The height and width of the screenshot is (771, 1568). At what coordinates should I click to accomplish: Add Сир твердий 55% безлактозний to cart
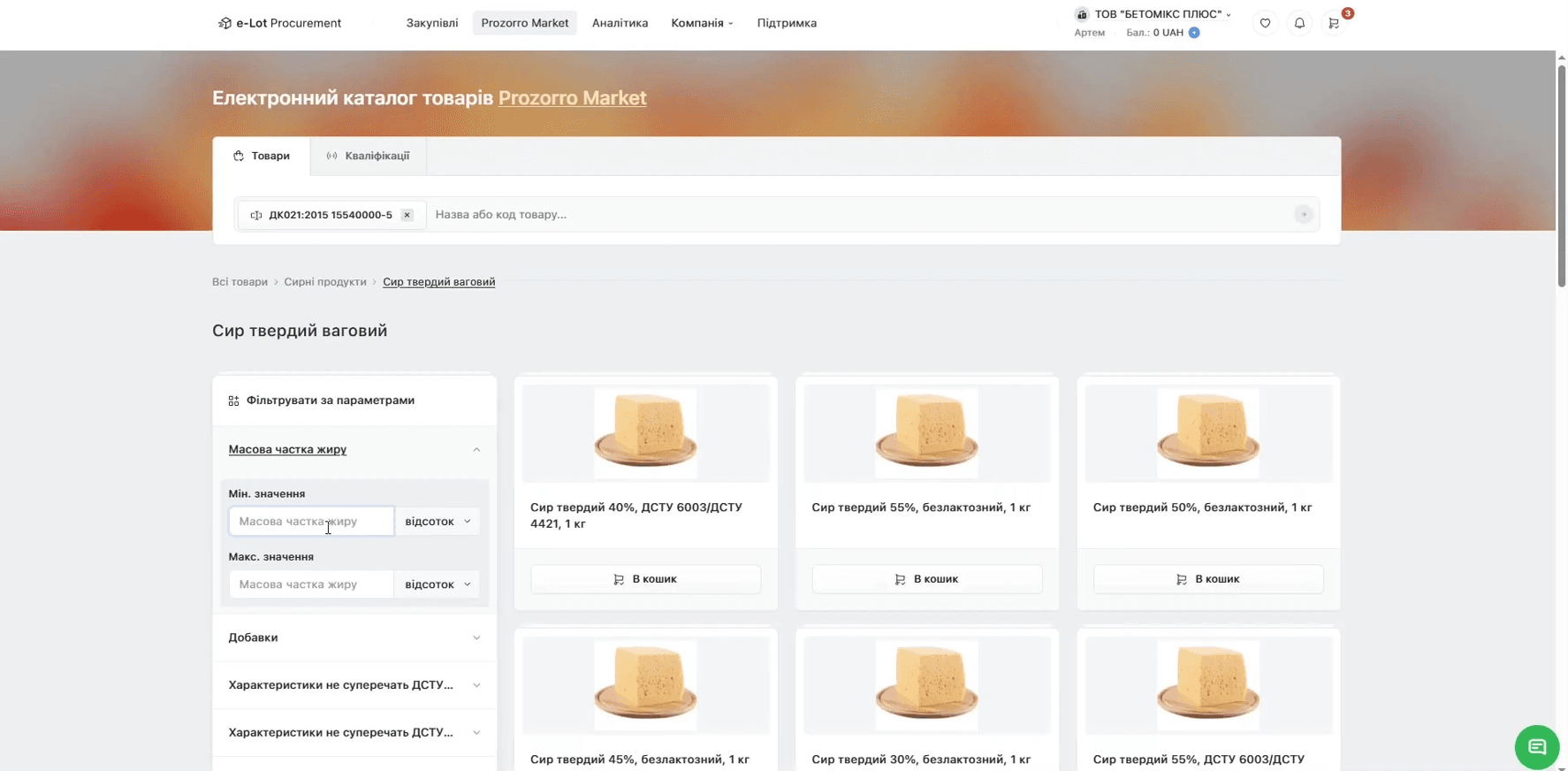(927, 579)
